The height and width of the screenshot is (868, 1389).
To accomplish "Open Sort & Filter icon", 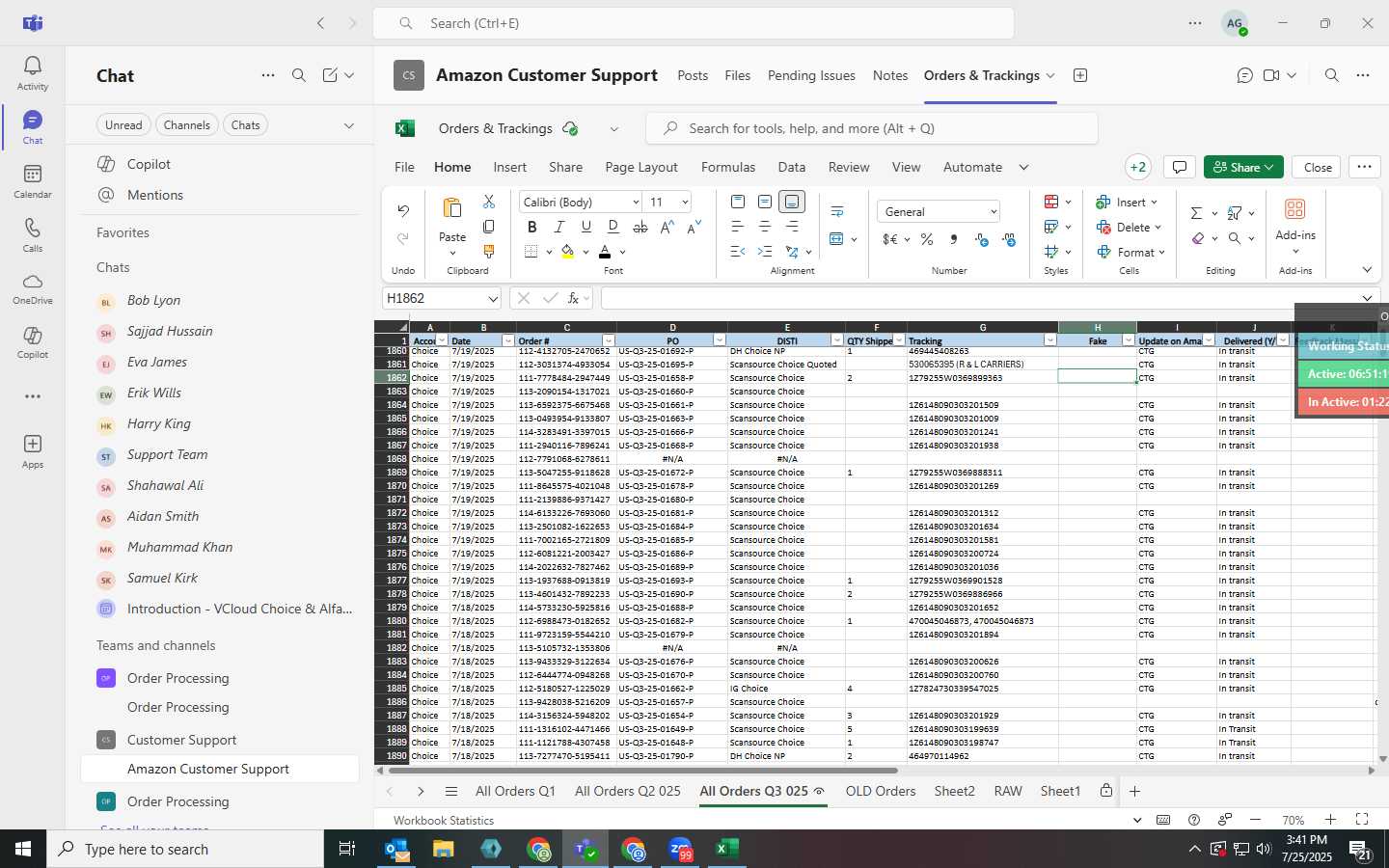I will point(1235,213).
